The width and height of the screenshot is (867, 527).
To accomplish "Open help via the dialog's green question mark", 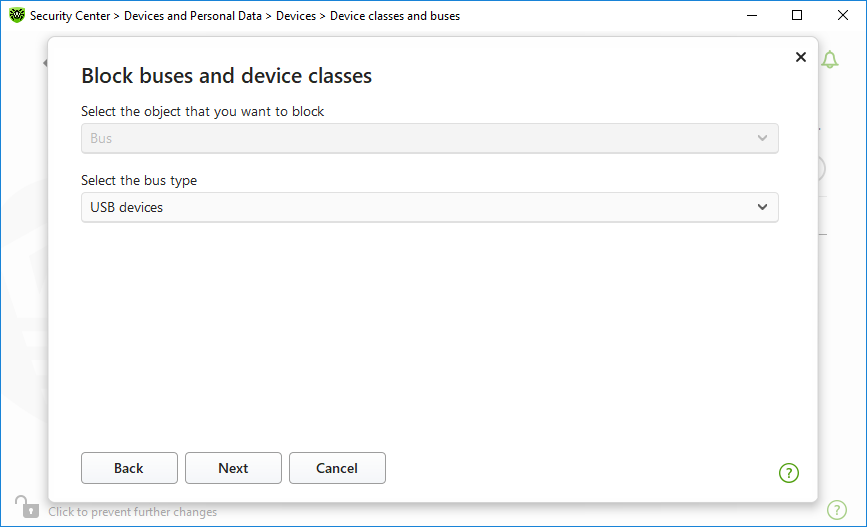I will click(x=788, y=473).
